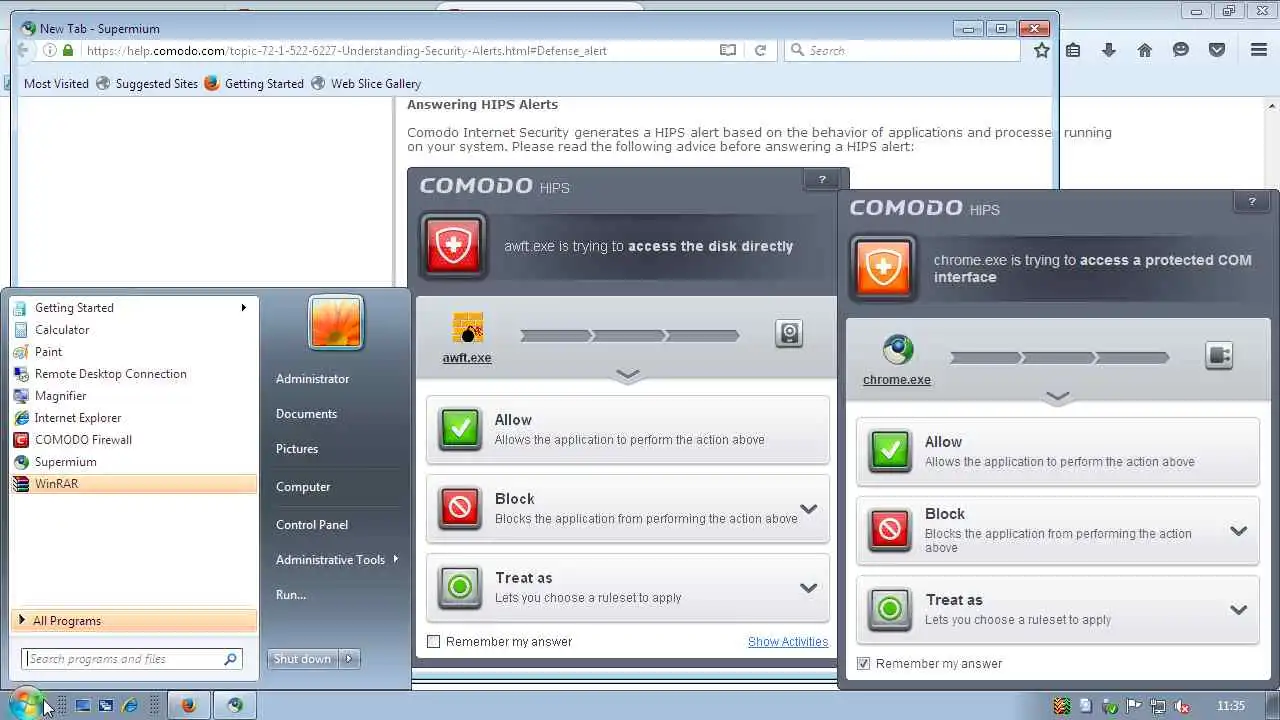Image resolution: width=1280 pixels, height=720 pixels.
Task: Launch Remote Desktop Connection from the Start menu
Action: coord(134,374)
